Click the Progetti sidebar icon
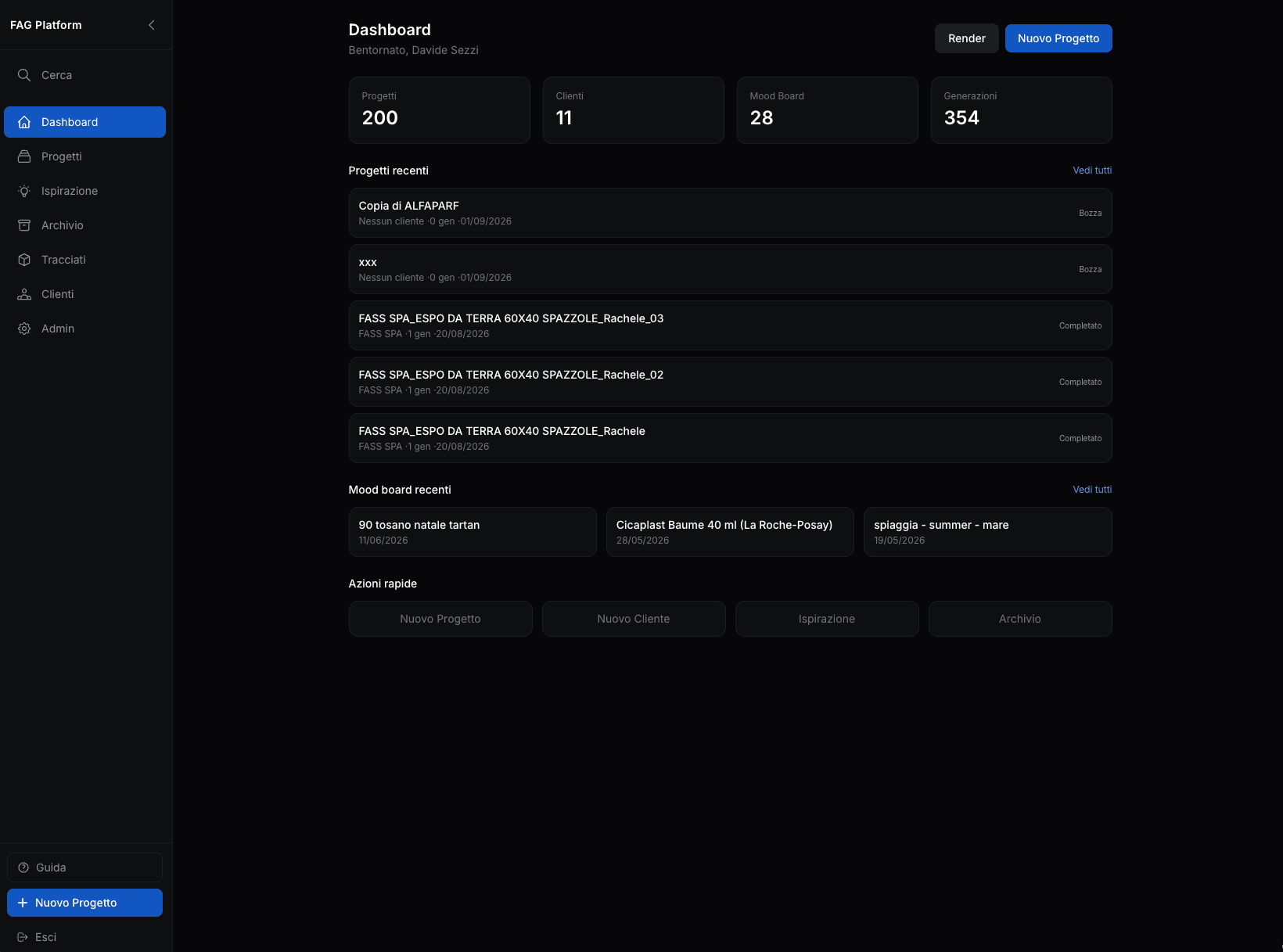The image size is (1283, 952). (24, 156)
